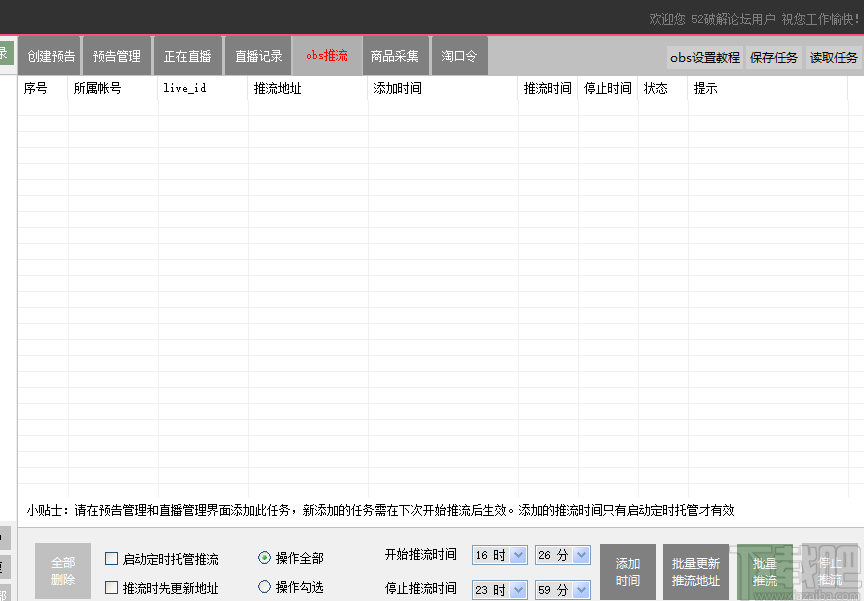This screenshot has width=864, height=601.
Task: Open 预告管理 preview management
Action: click(117, 55)
